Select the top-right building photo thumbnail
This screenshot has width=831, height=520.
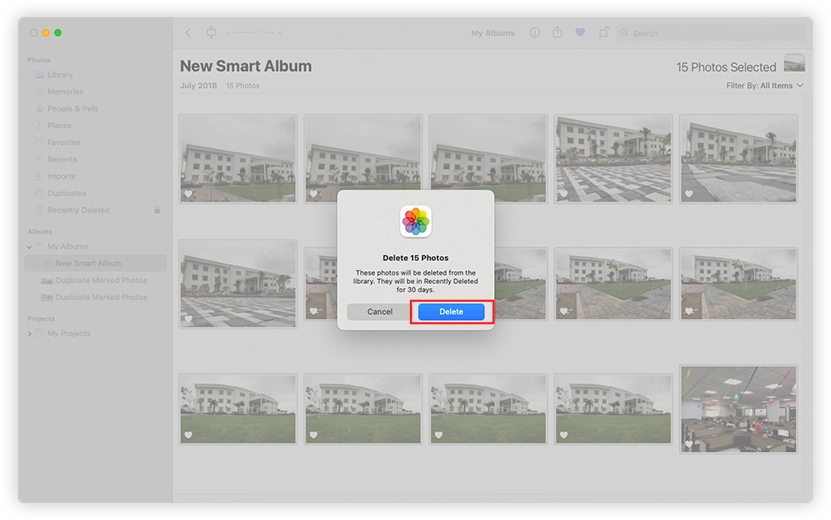[738, 158]
